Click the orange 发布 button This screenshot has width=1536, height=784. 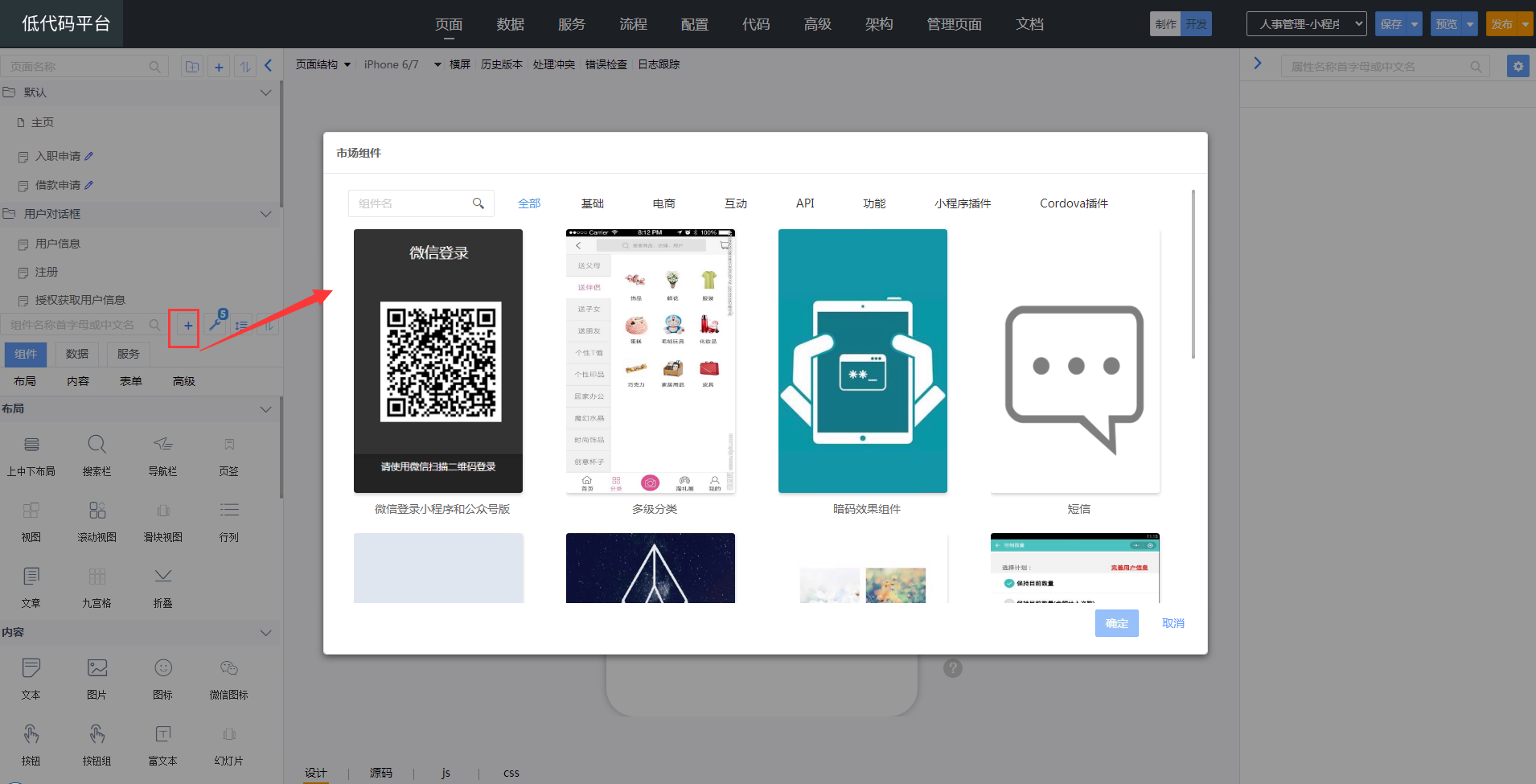pyautogui.click(x=1501, y=24)
